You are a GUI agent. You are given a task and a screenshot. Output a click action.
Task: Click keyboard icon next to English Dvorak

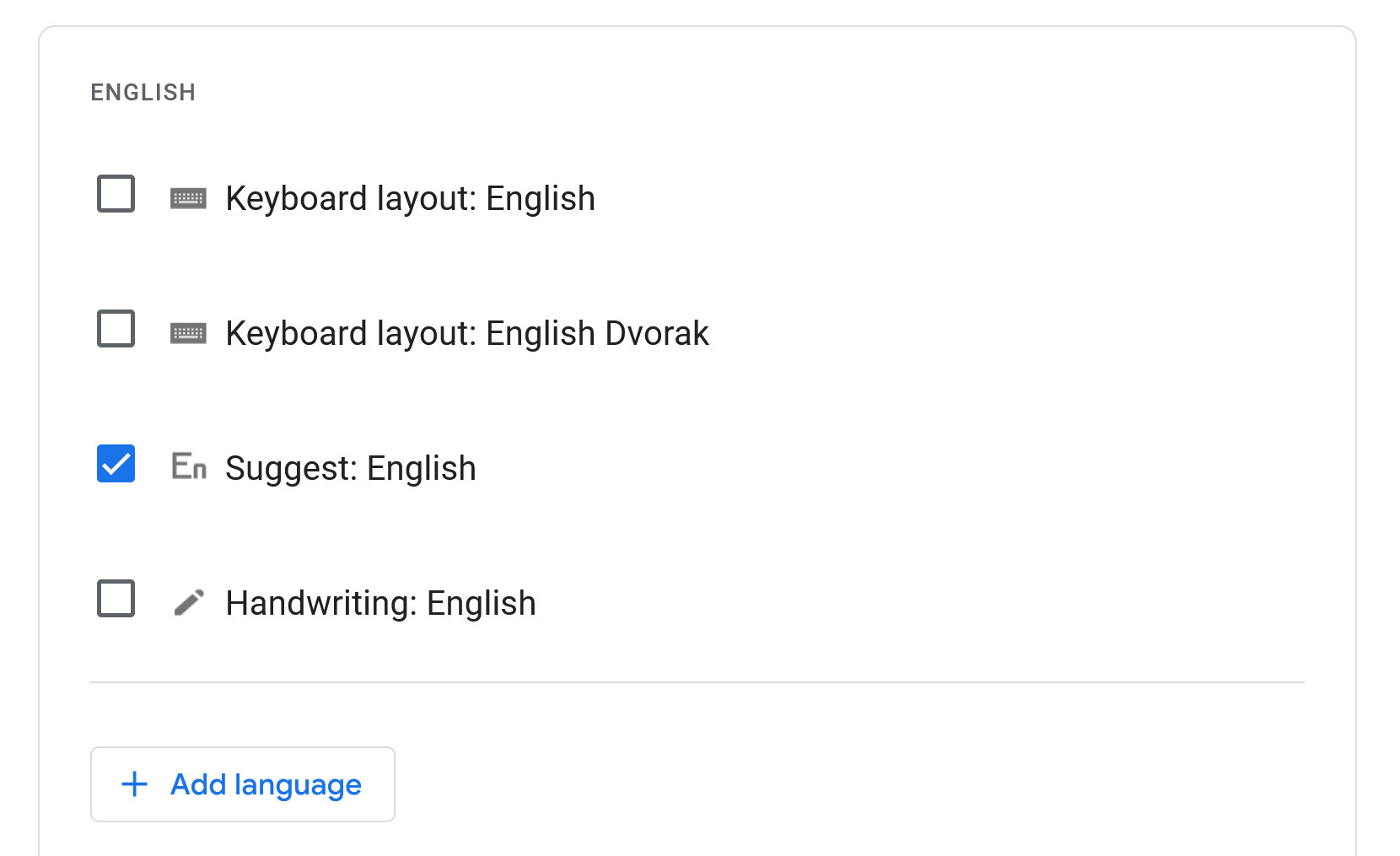point(188,333)
